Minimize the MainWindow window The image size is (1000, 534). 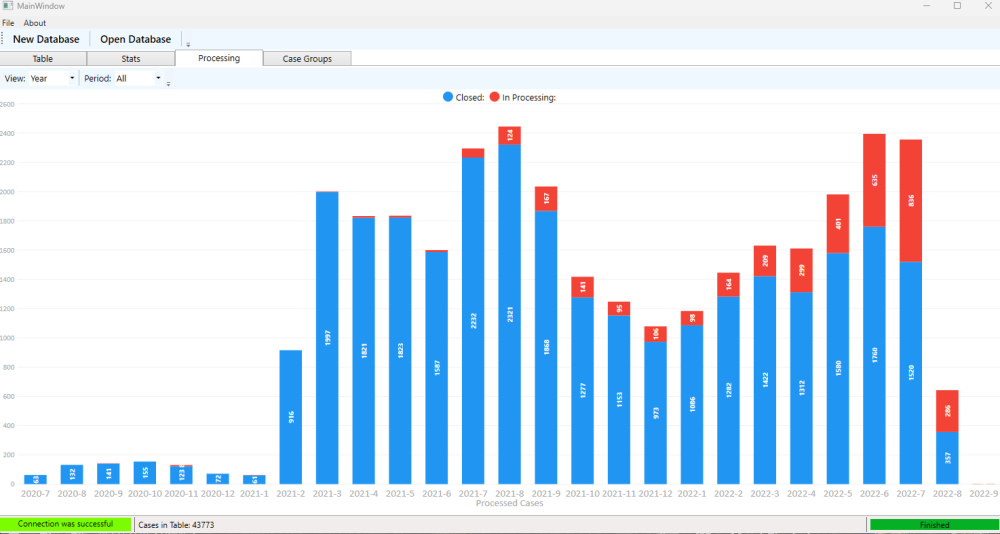[x=927, y=6]
